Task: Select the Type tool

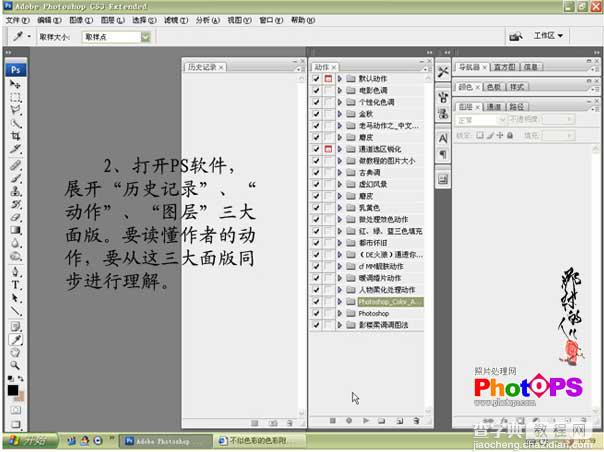Action: point(15,285)
